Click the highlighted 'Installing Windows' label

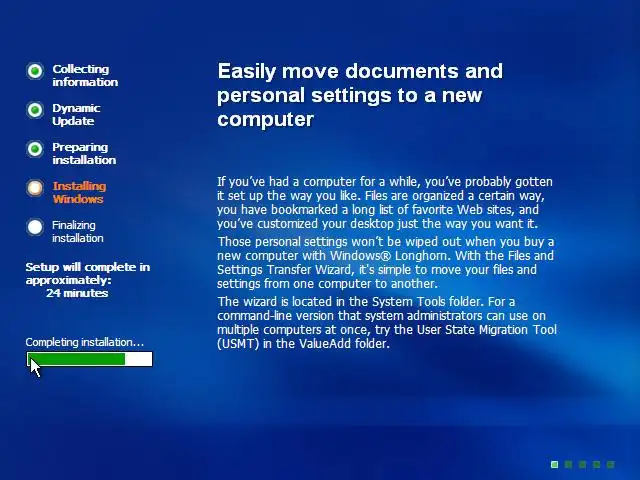coord(79,193)
